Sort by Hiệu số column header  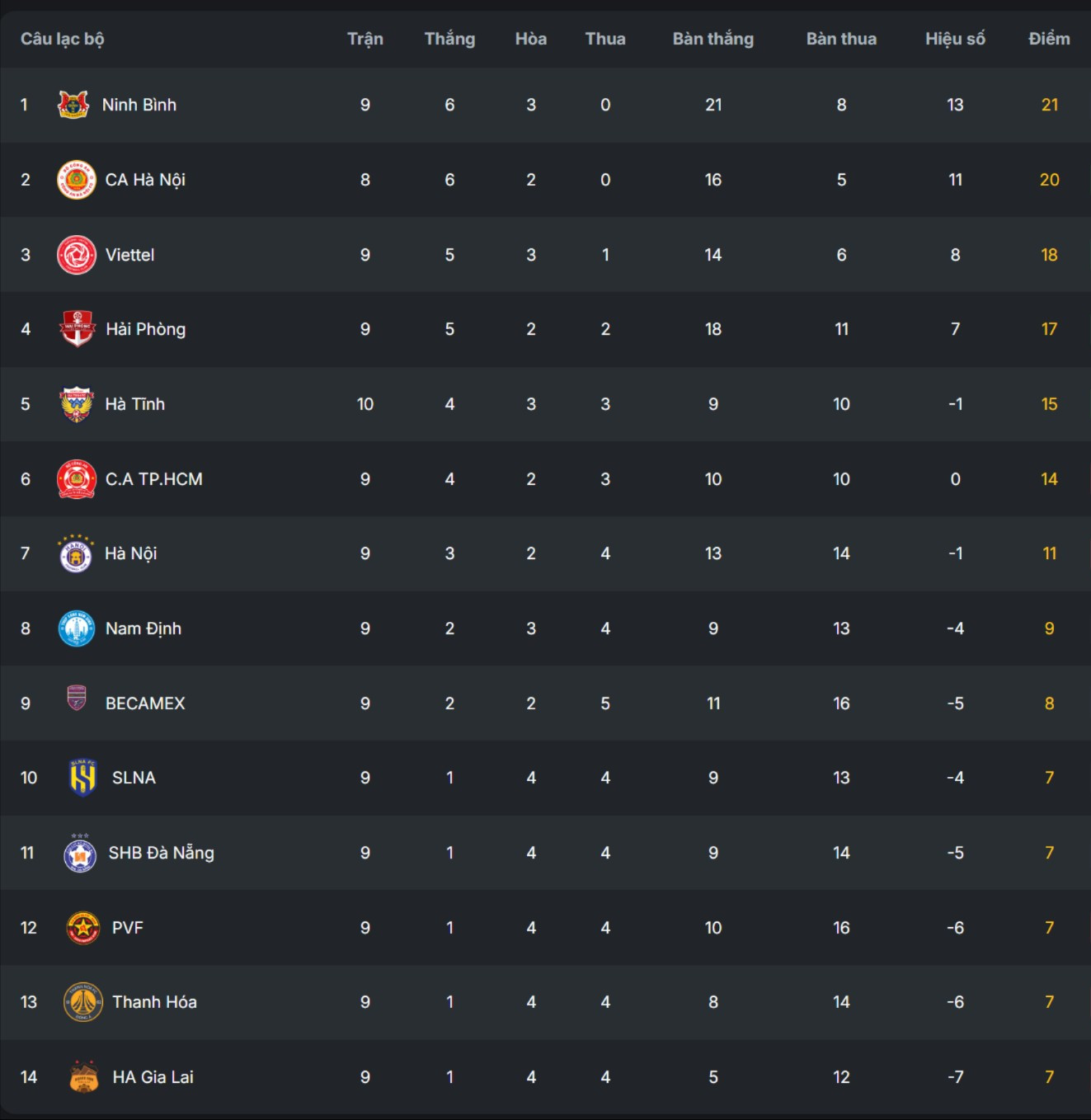click(x=955, y=39)
